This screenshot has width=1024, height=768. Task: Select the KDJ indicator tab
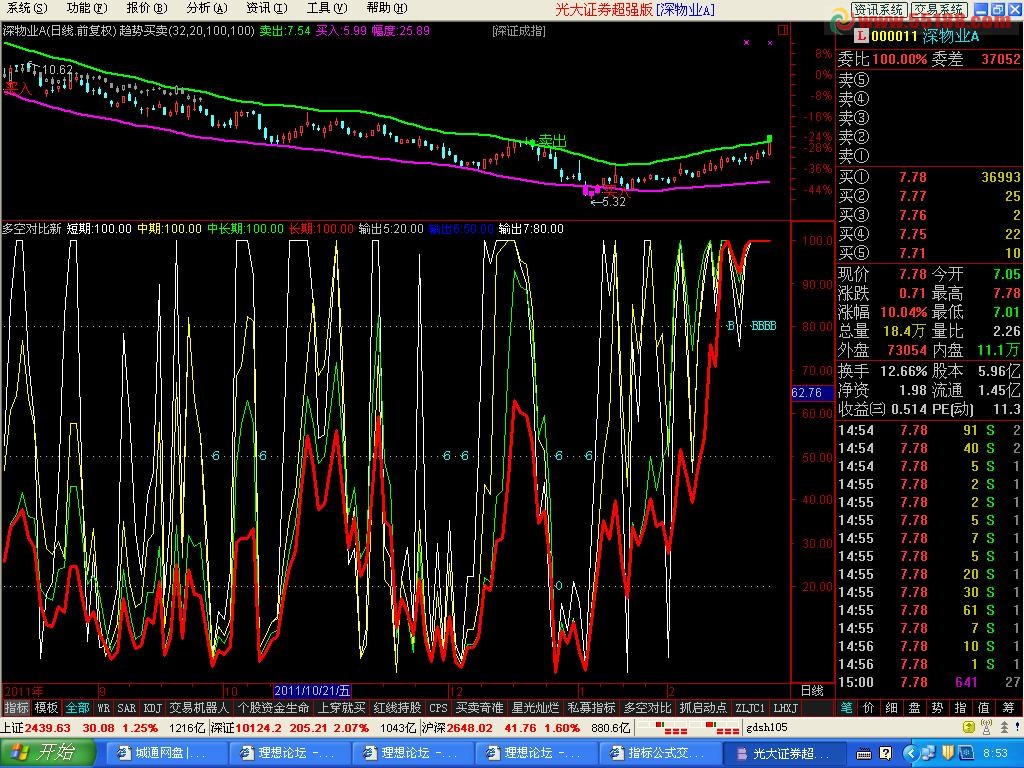(x=152, y=707)
